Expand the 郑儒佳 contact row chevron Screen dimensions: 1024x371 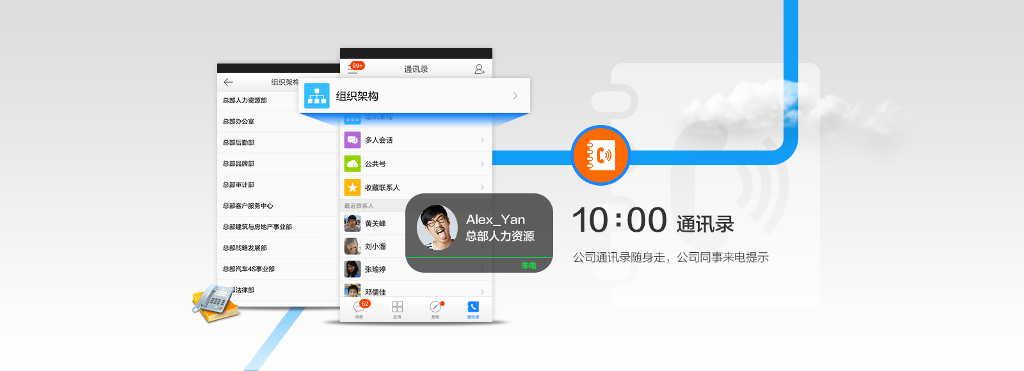[482, 291]
